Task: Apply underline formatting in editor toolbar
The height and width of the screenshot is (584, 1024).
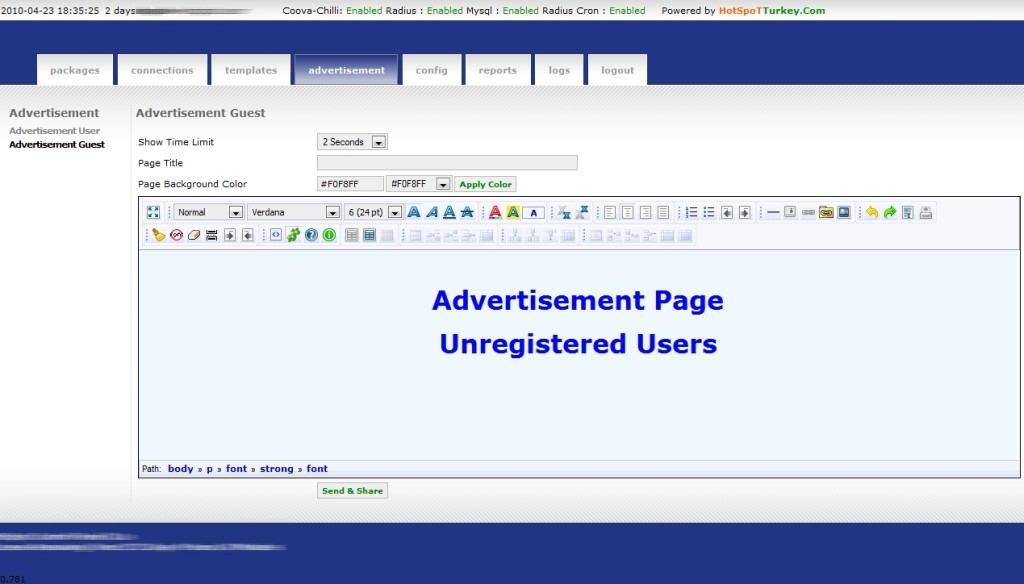Action: 449,212
